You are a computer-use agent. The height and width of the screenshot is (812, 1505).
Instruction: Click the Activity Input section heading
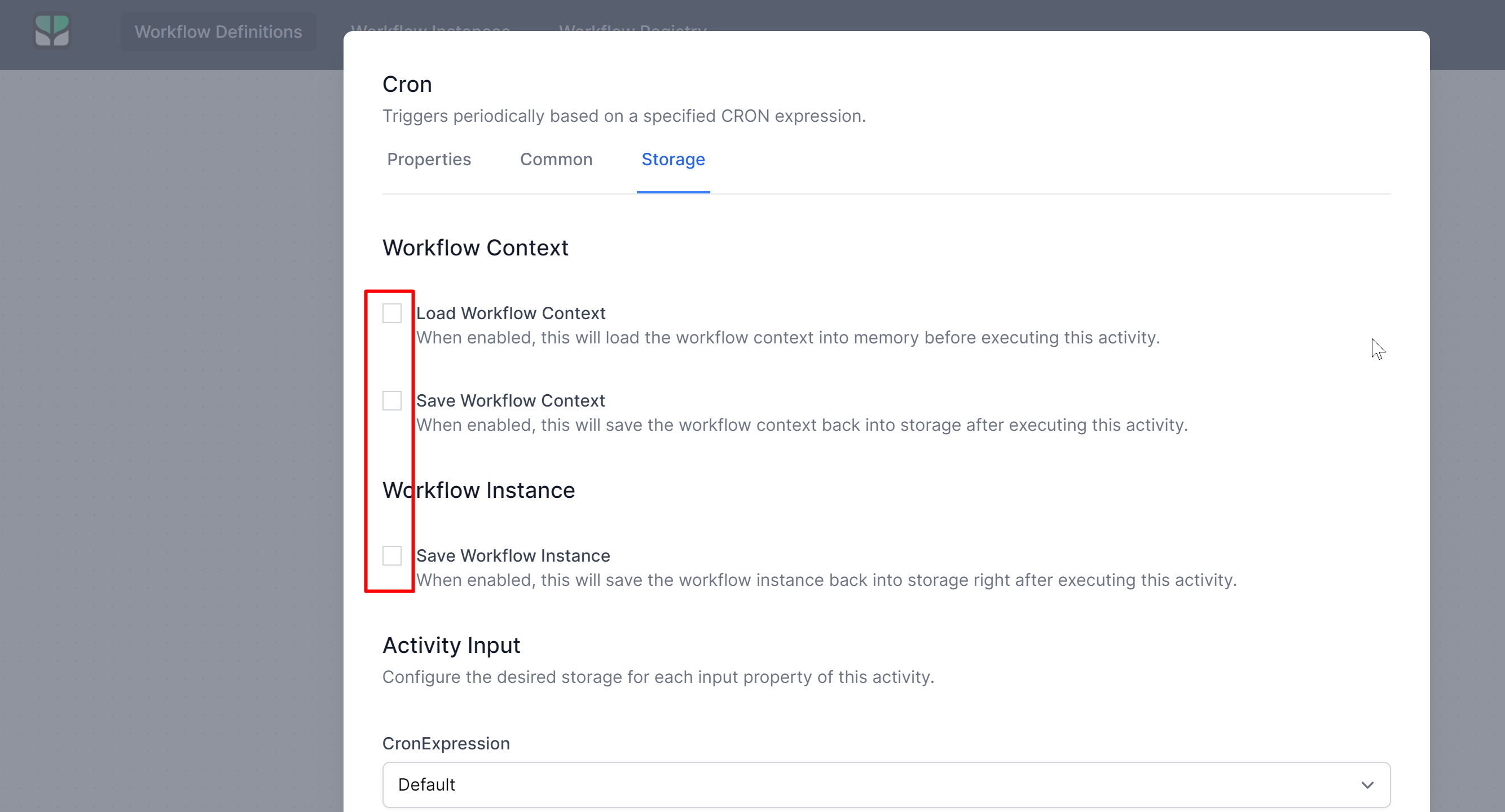(451, 645)
